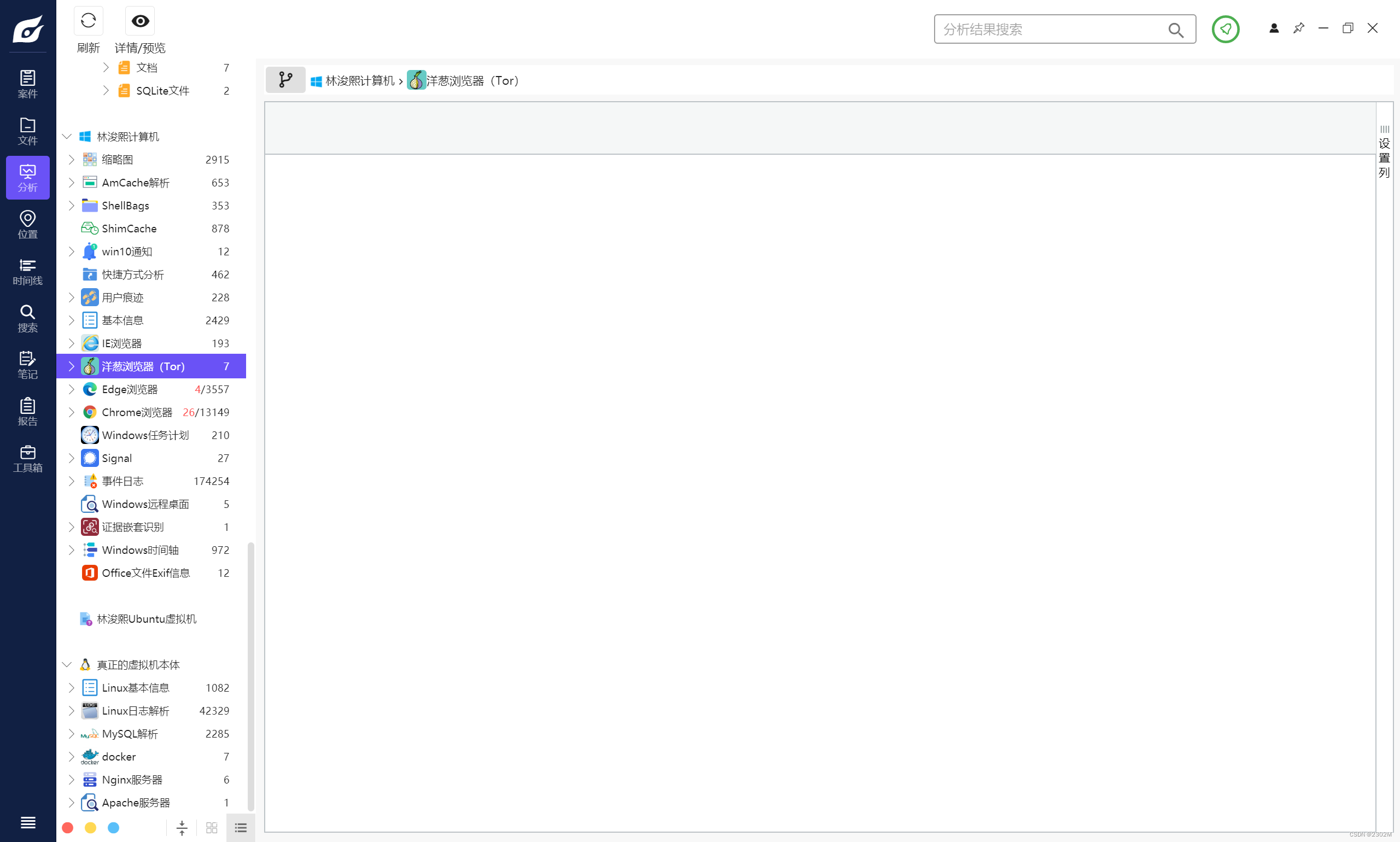Click the branch tree icon beside breadcrumb
The width and height of the screenshot is (1400, 842).
pos(285,80)
